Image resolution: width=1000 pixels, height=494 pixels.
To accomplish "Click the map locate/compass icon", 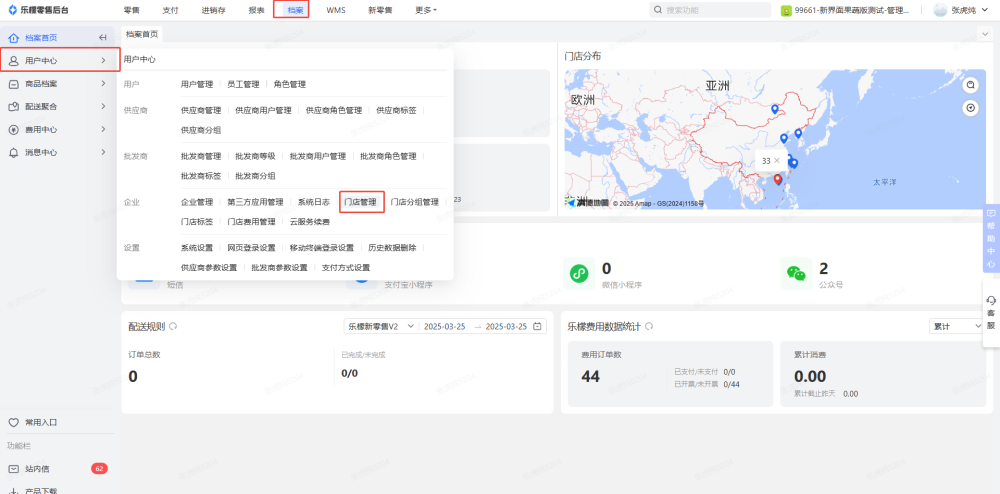I will (x=969, y=108).
